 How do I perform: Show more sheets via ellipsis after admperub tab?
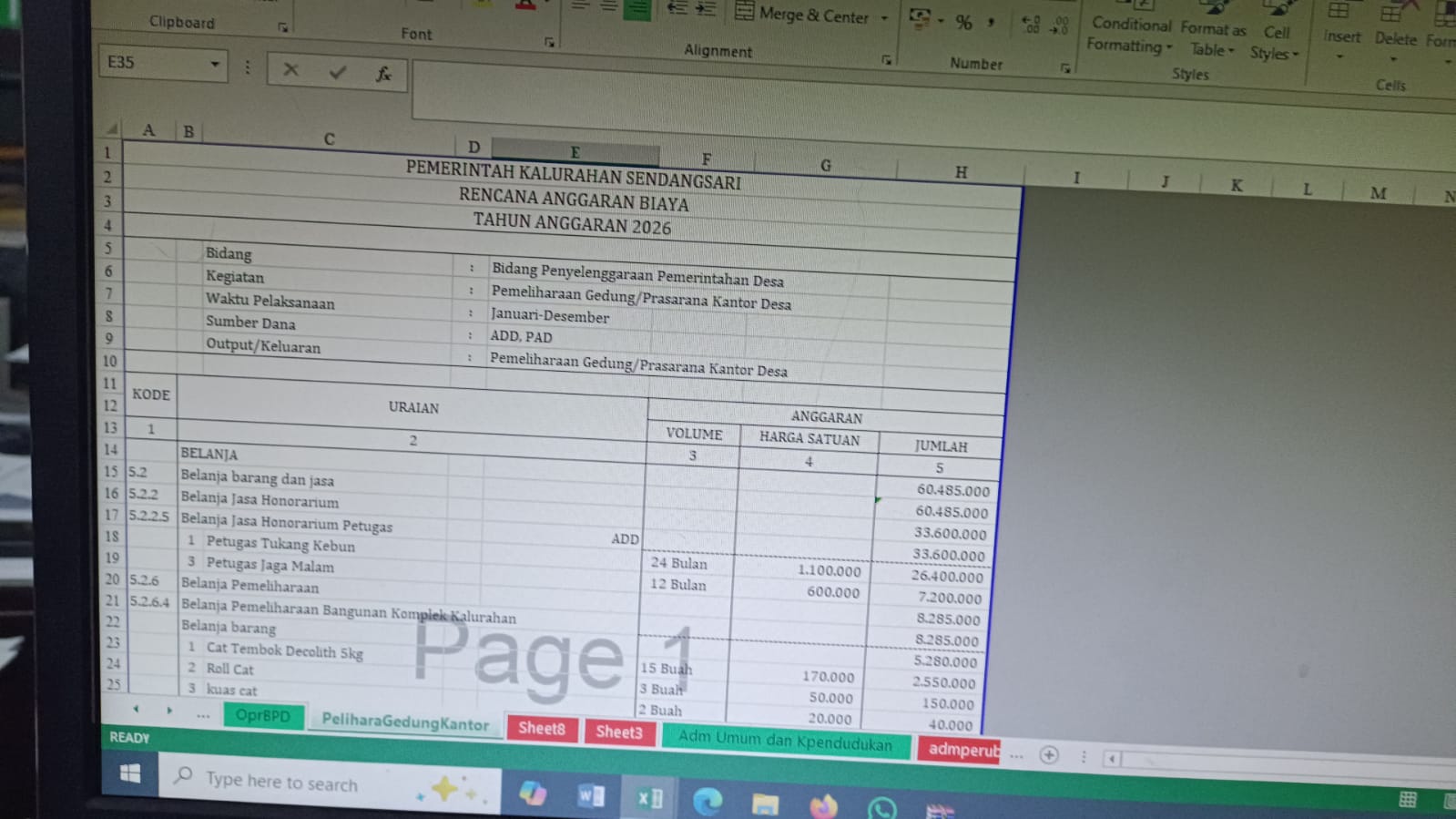[x=1017, y=754]
